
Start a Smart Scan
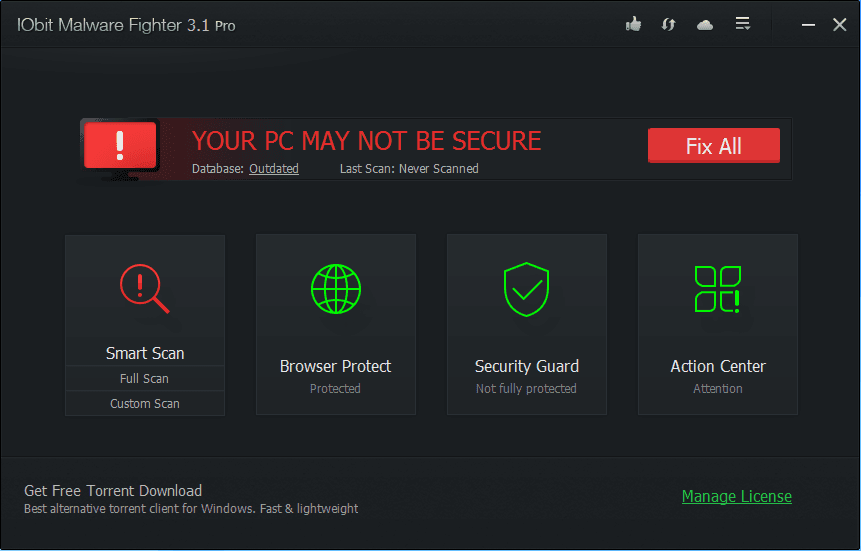(x=145, y=353)
